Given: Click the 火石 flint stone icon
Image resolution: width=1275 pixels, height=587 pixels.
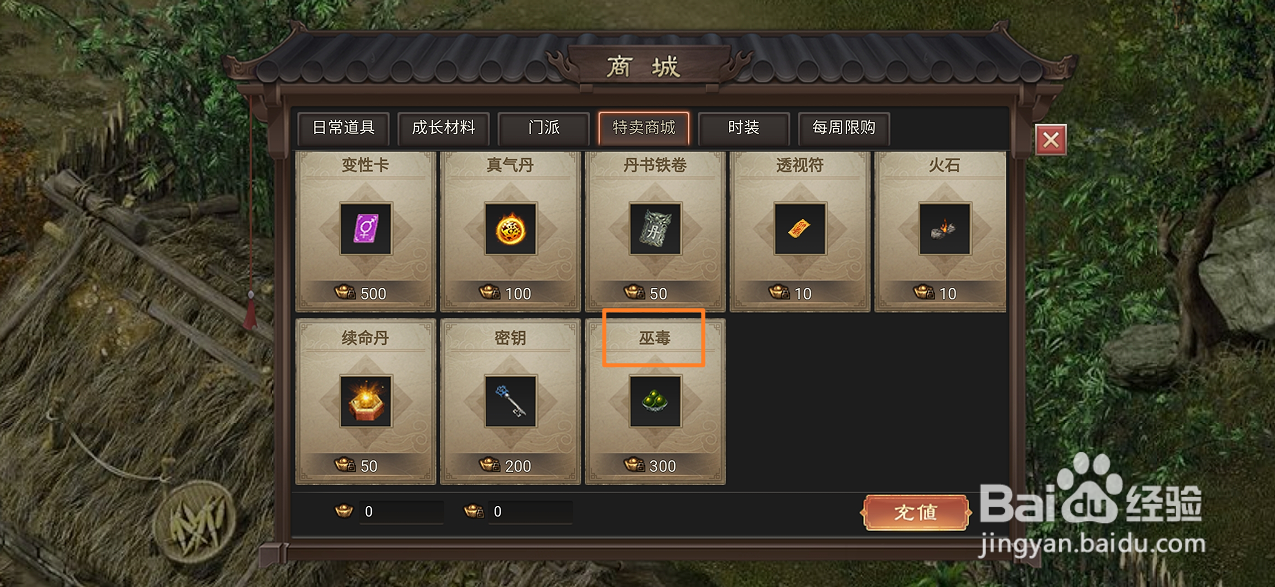Looking at the screenshot, I should pyautogui.click(x=945, y=229).
